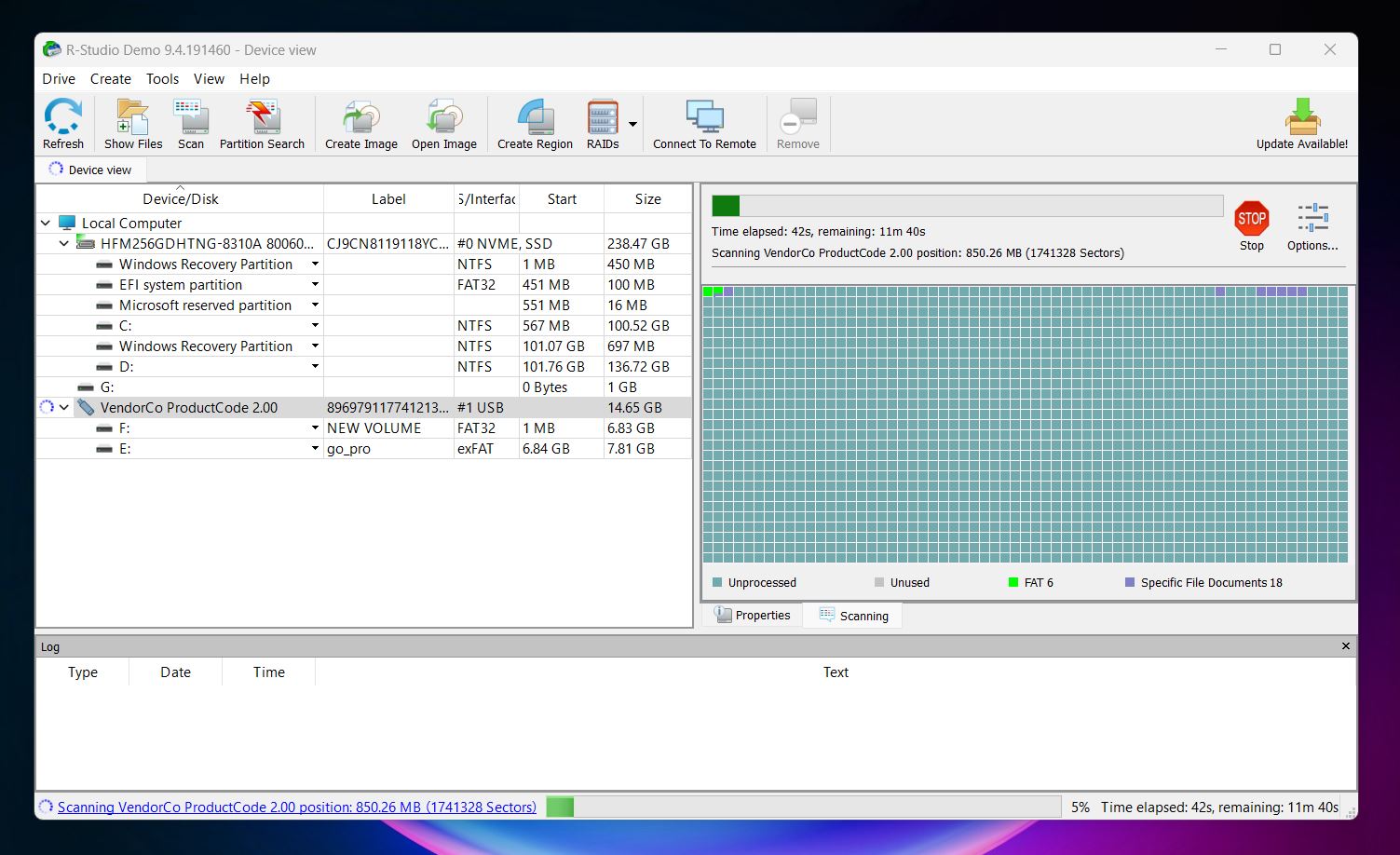Image resolution: width=1400 pixels, height=855 pixels.
Task: Click the Specific File Documents legend swatch
Action: (x=1130, y=582)
